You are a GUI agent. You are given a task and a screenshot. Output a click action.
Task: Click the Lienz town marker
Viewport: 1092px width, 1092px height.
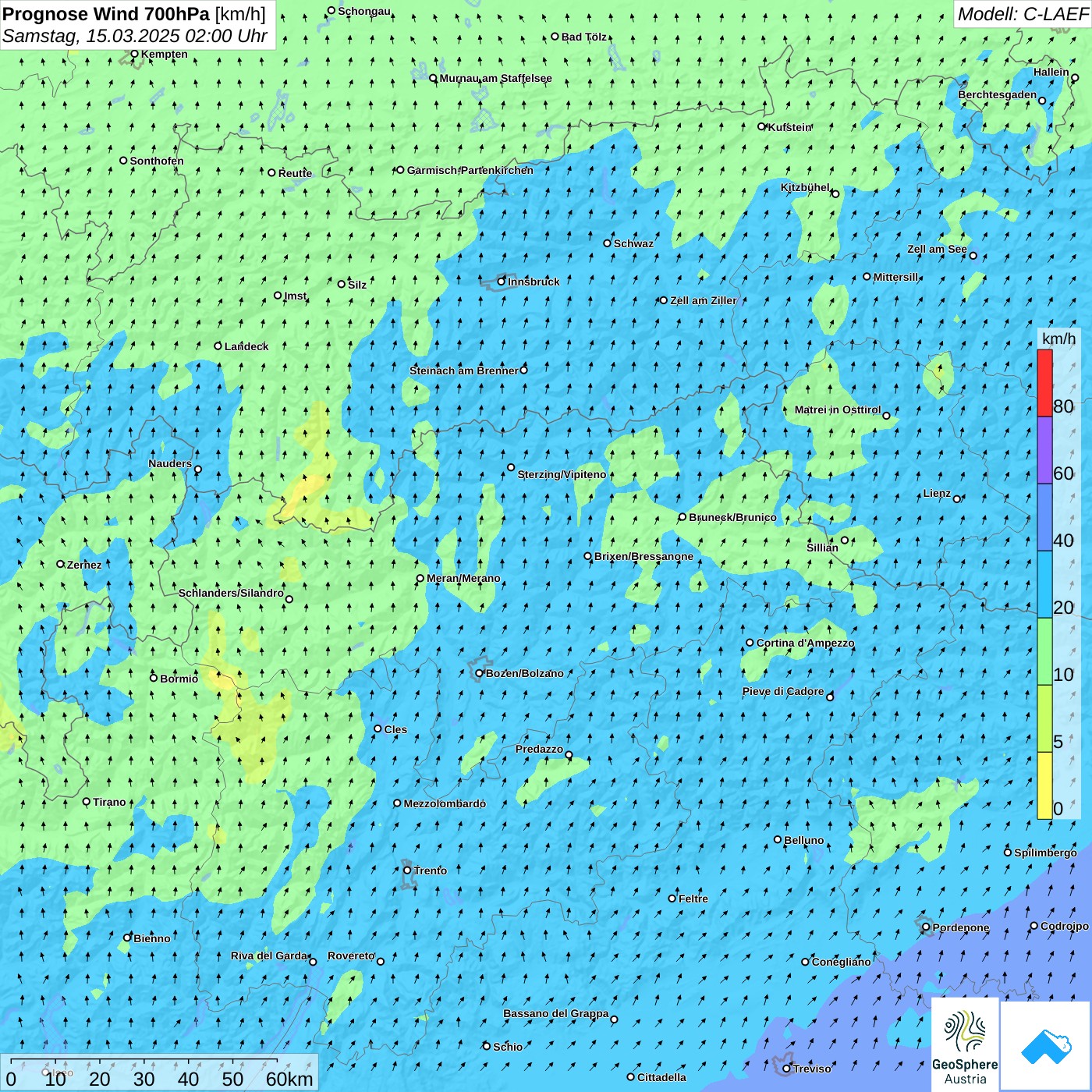point(957,498)
